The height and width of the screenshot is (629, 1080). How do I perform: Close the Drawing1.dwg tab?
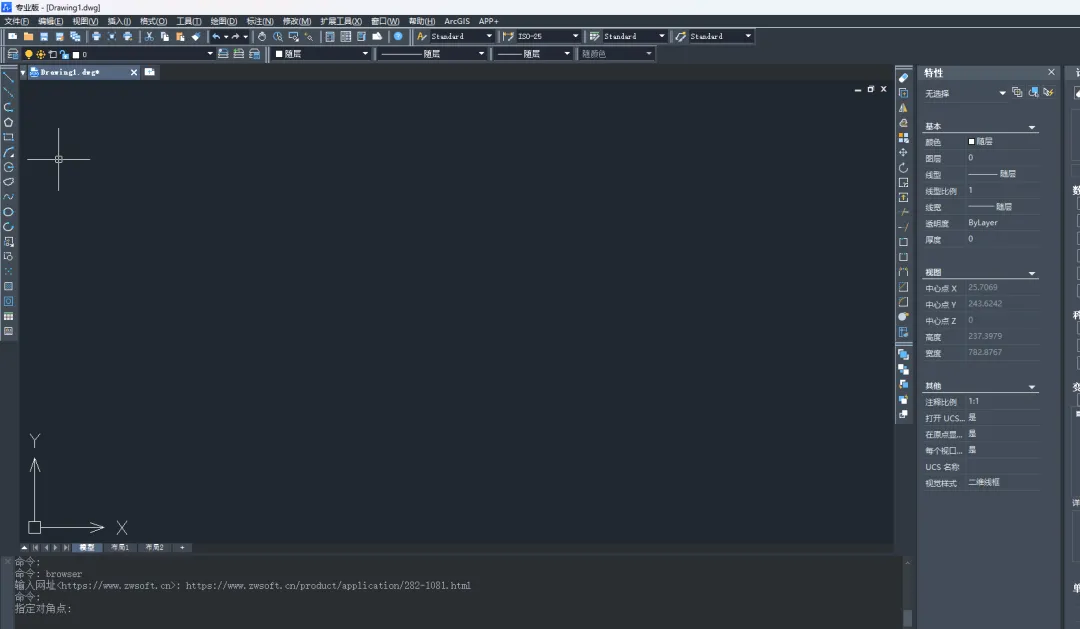click(134, 72)
